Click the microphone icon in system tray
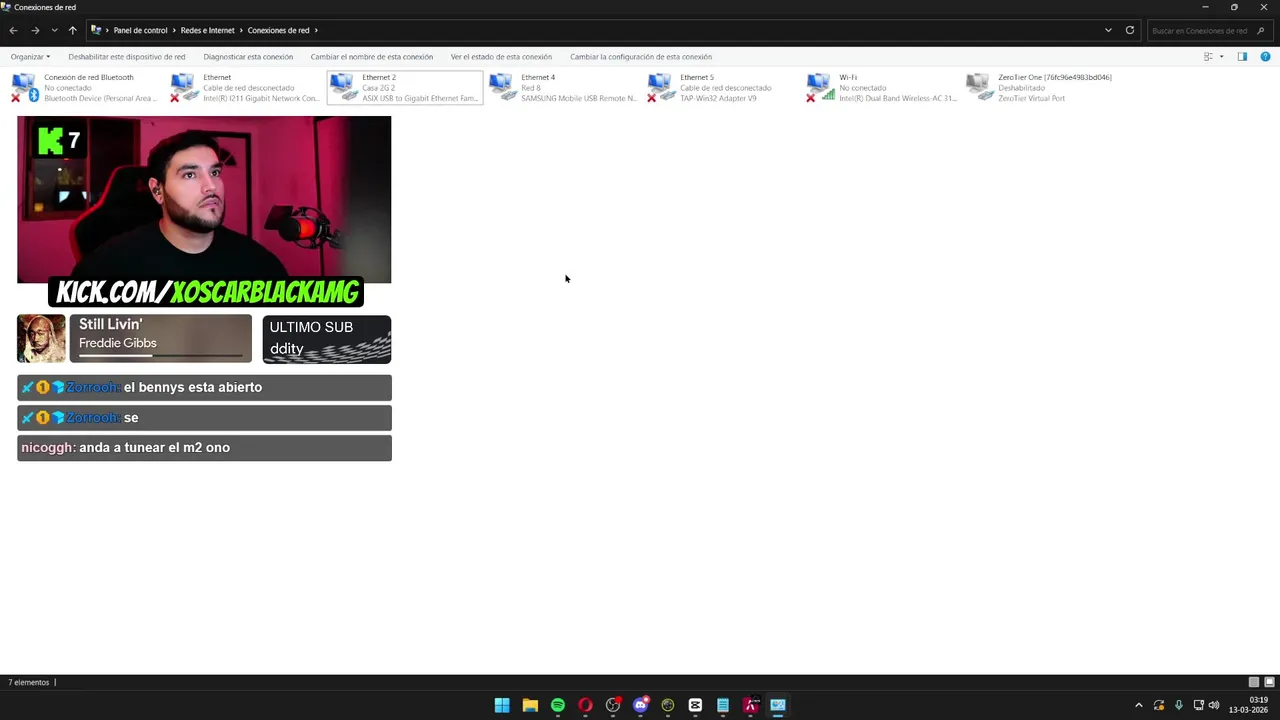 click(1179, 705)
